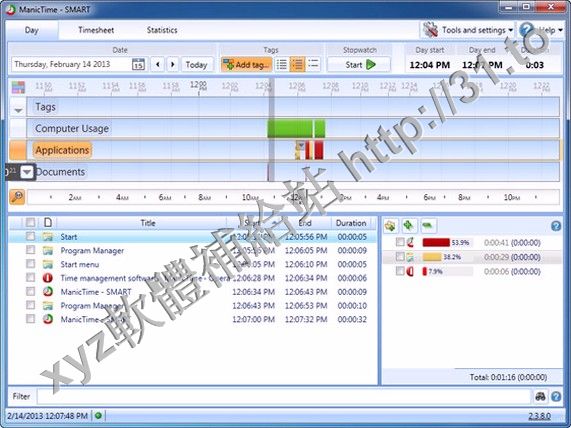Check the 12:06:43 Program Manager checkbox
The width and height of the screenshot is (571, 428).
31,305
